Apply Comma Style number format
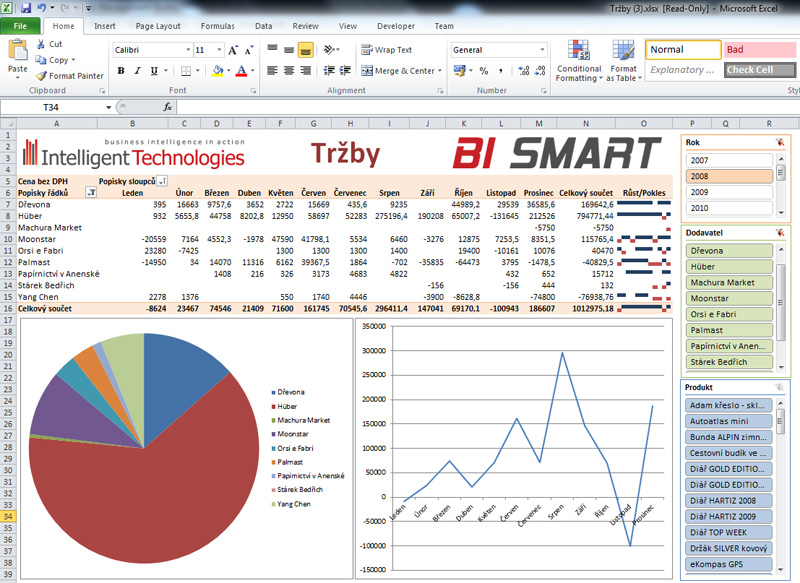This screenshot has width=800, height=583. pyautogui.click(x=501, y=71)
